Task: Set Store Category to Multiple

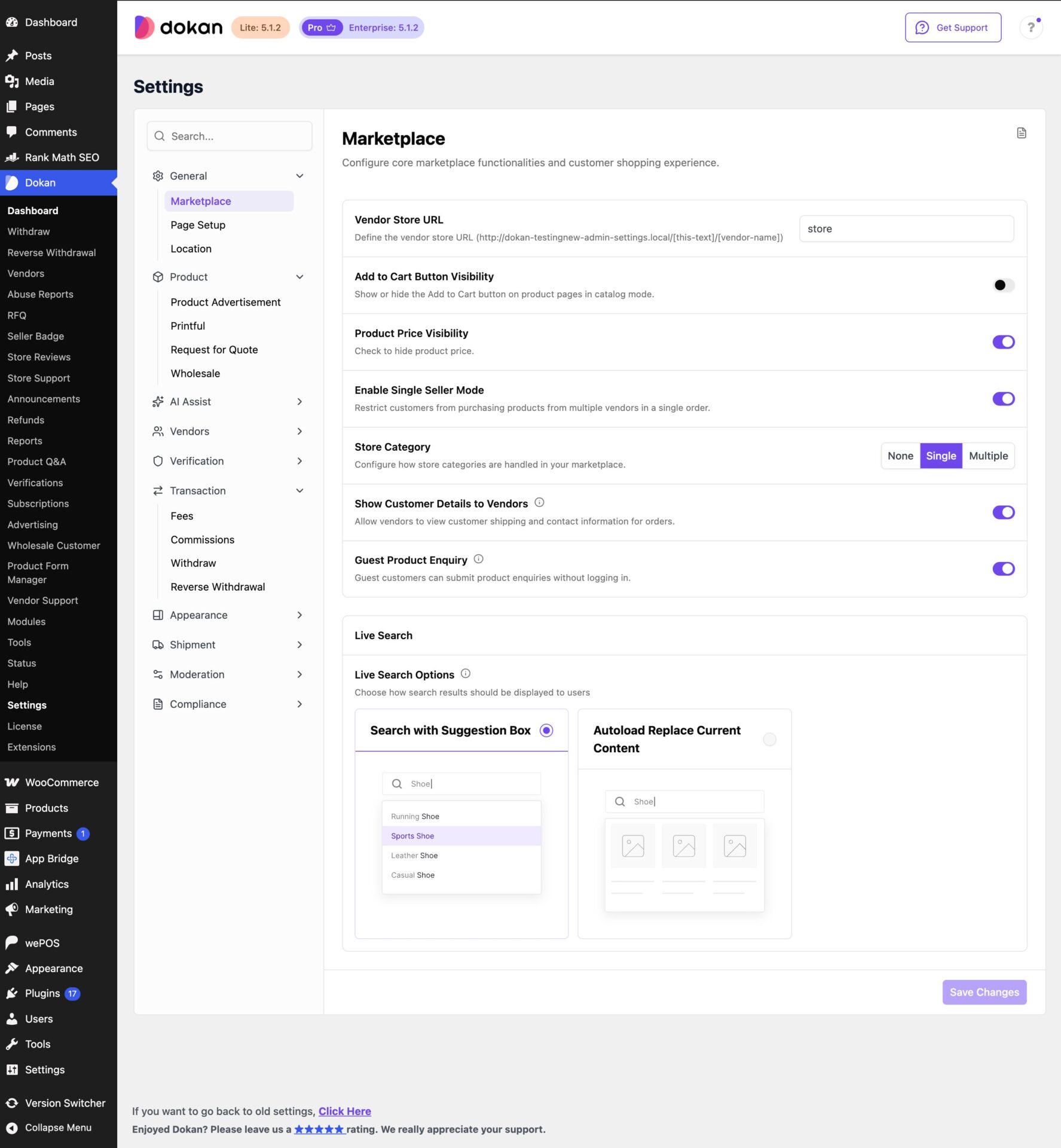Action: [988, 456]
